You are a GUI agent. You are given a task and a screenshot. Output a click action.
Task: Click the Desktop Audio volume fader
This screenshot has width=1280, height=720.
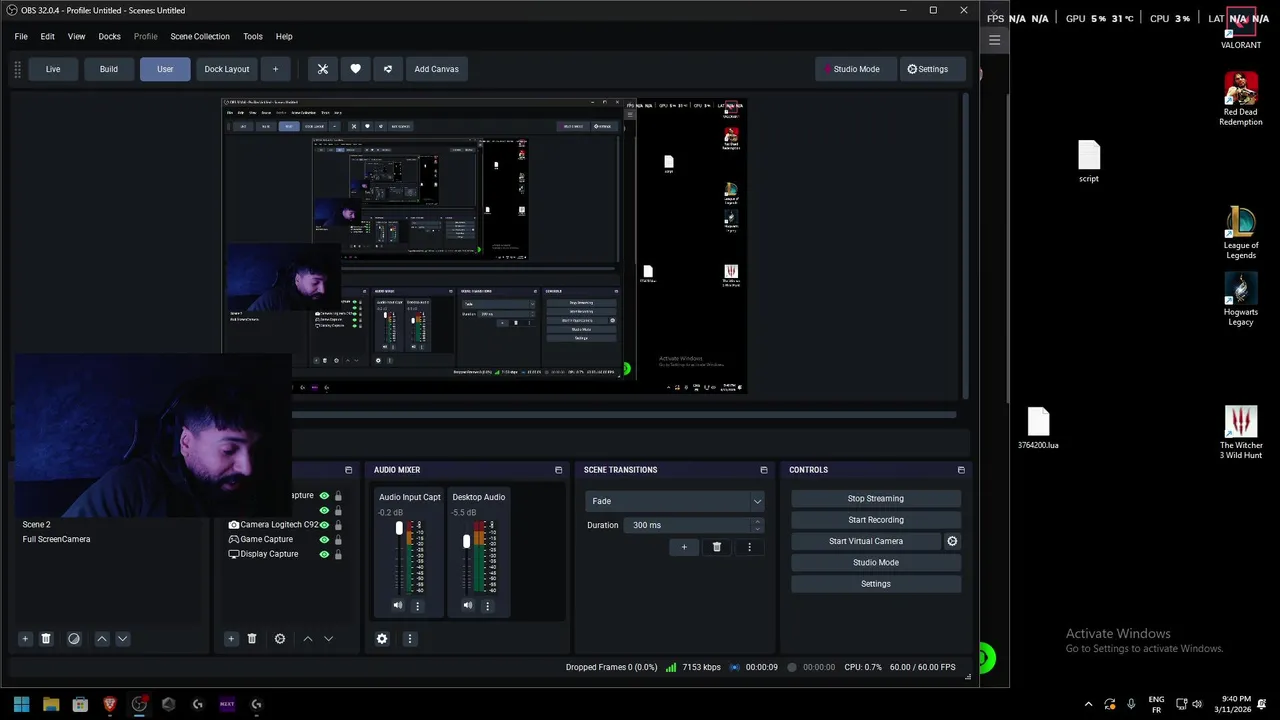(x=466, y=541)
